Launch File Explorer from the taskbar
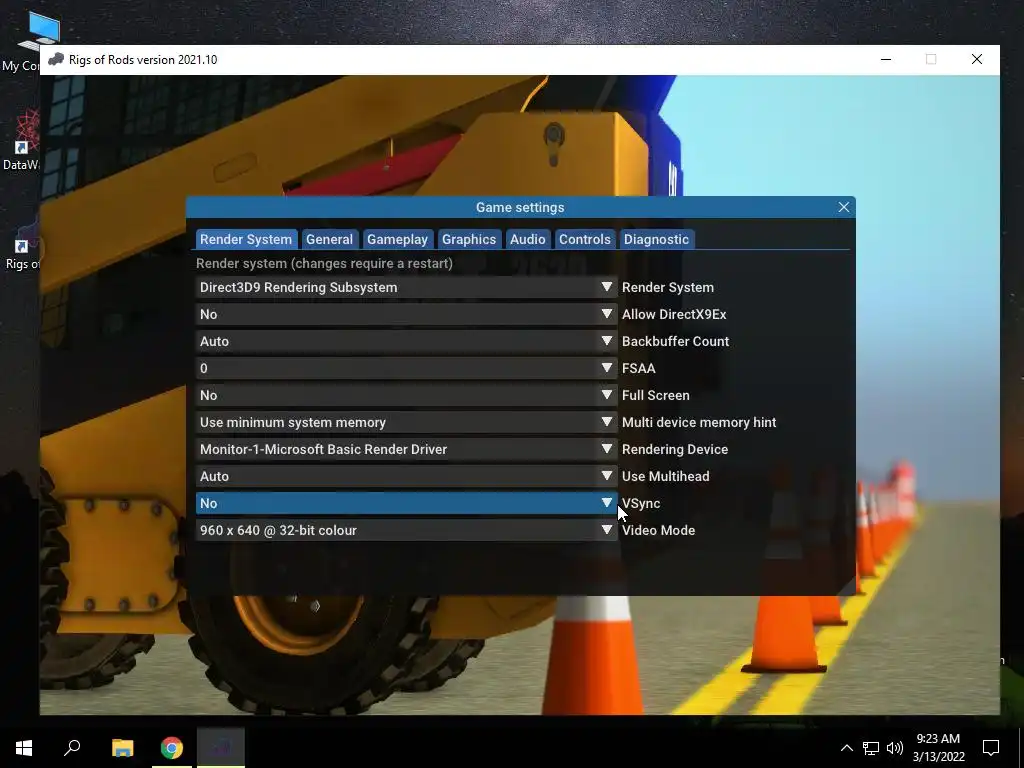 122,748
